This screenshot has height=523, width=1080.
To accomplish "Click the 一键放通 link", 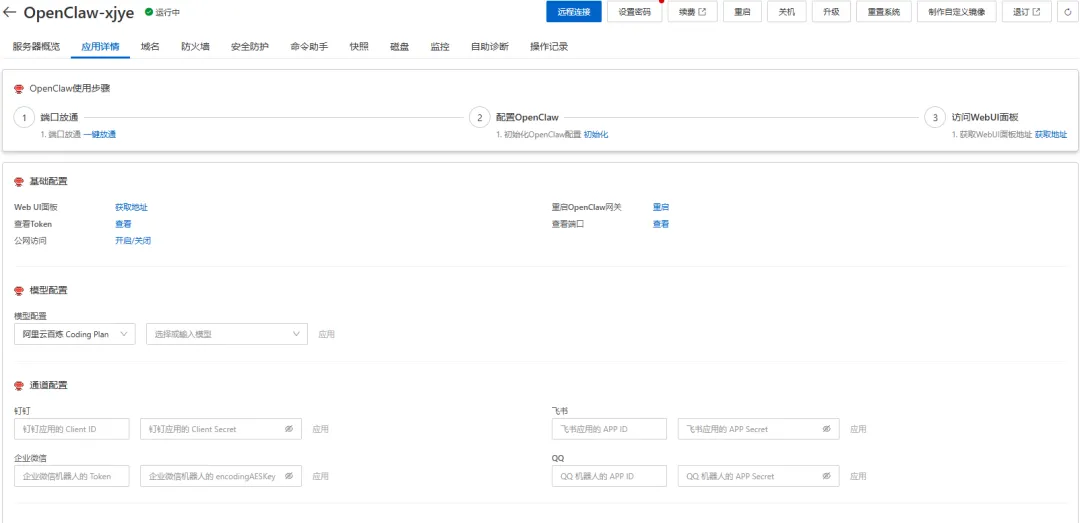I will point(100,134).
